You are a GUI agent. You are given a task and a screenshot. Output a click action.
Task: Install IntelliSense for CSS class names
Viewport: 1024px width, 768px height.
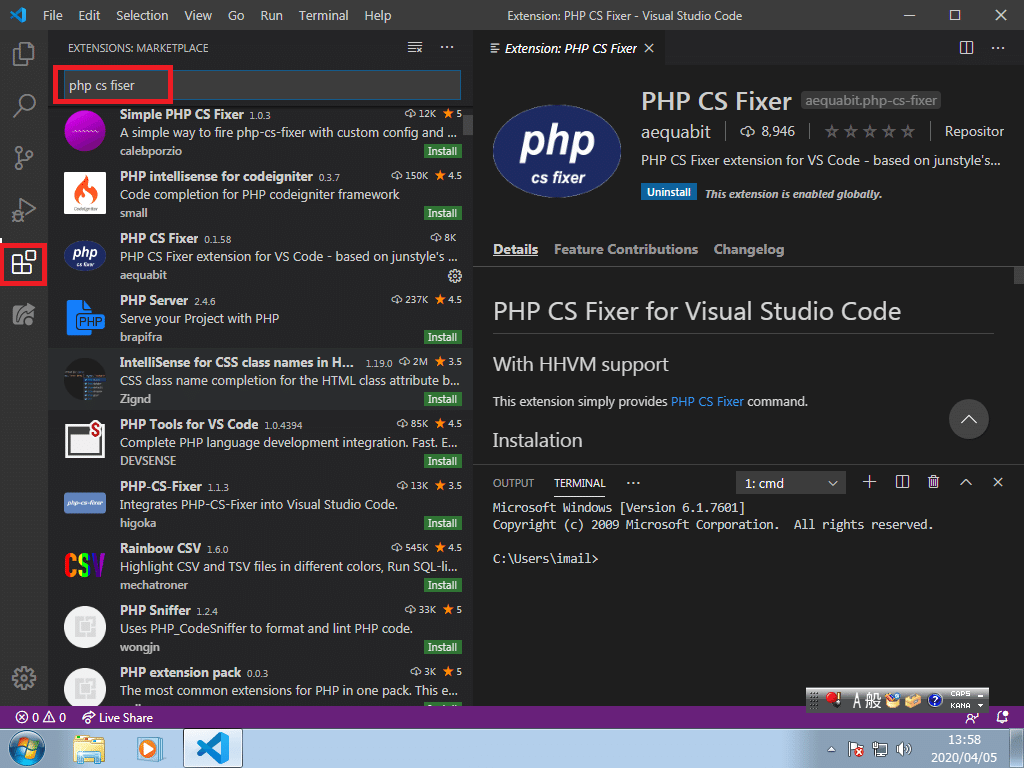pos(442,399)
